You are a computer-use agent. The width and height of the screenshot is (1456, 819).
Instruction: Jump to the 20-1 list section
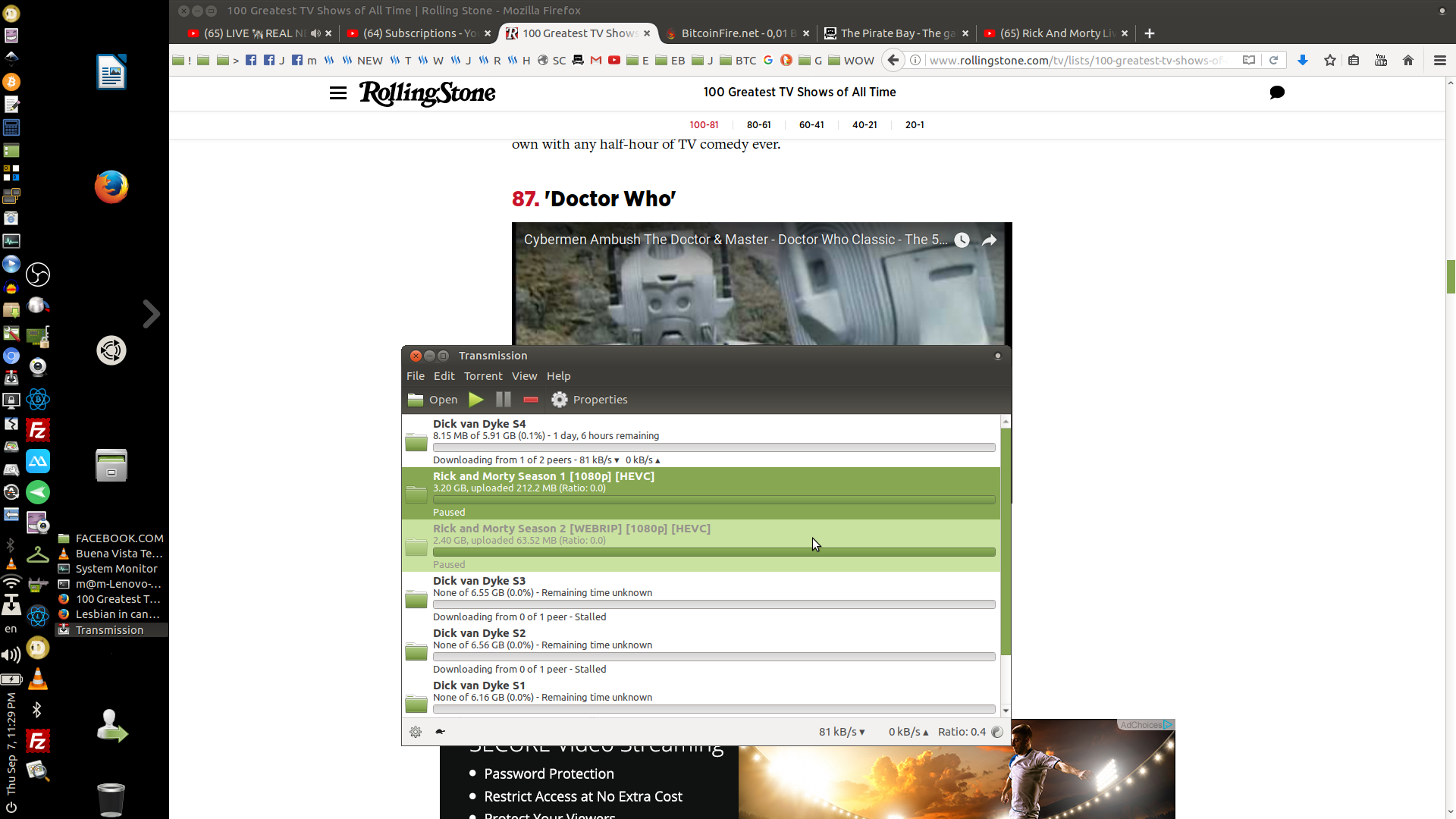[x=915, y=125]
